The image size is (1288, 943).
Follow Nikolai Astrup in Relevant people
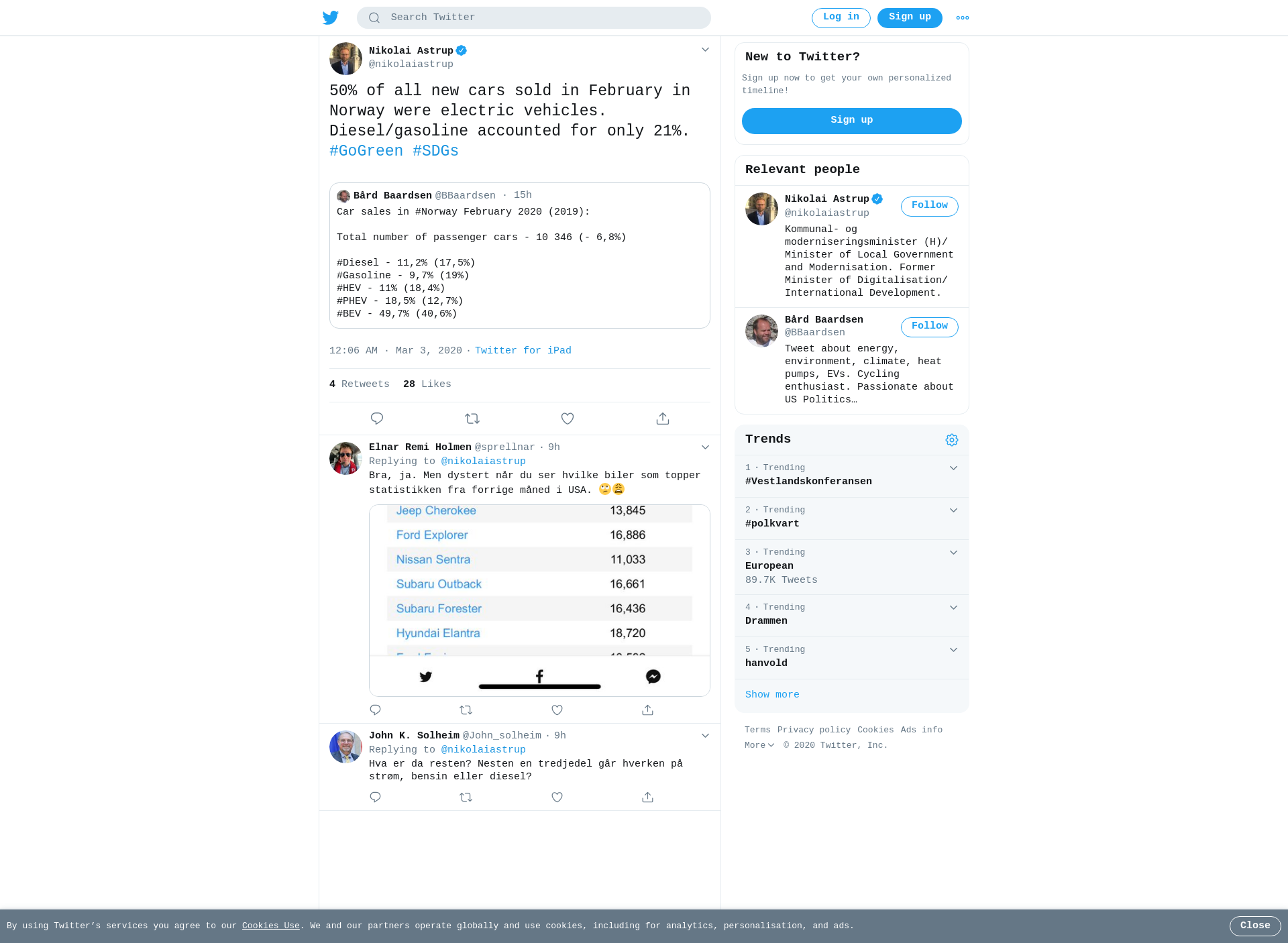click(930, 206)
